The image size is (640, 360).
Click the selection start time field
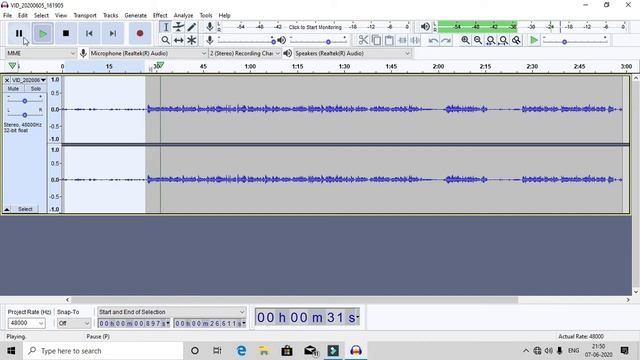(x=134, y=323)
